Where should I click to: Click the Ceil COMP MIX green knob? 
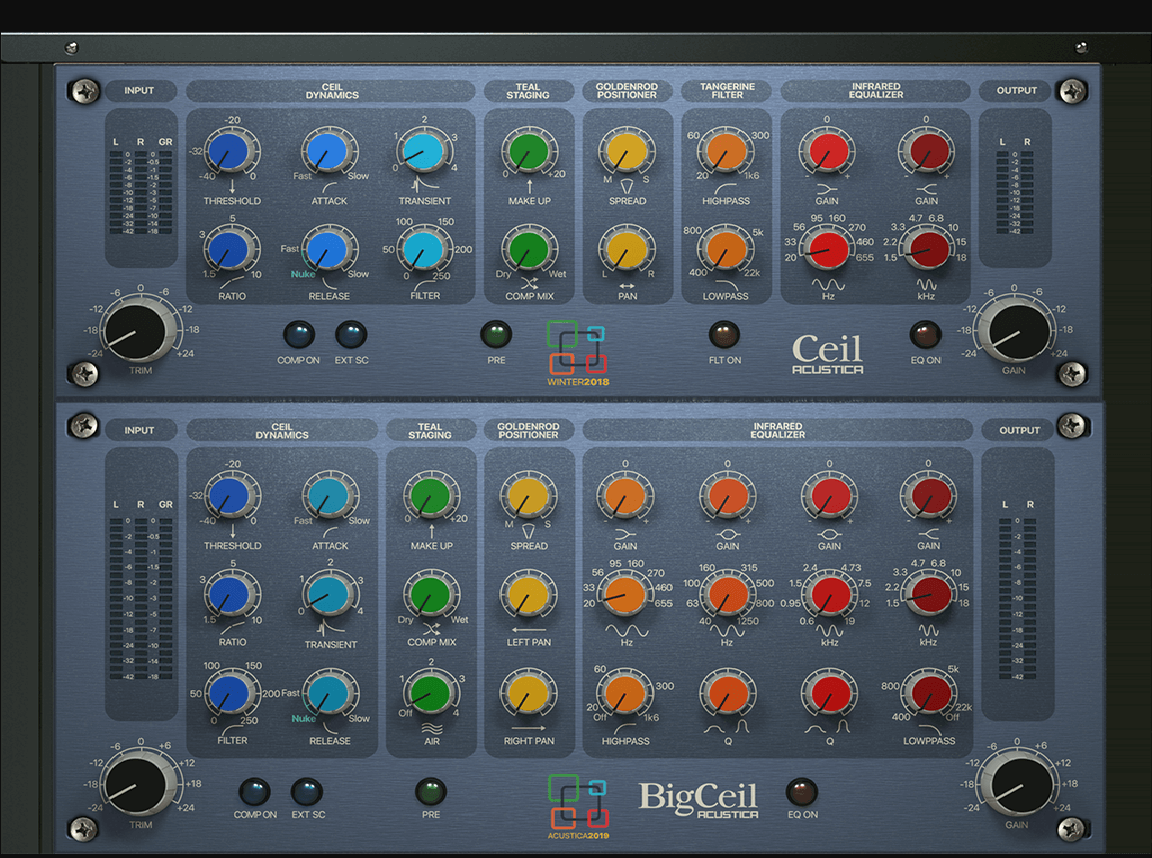pos(529,249)
